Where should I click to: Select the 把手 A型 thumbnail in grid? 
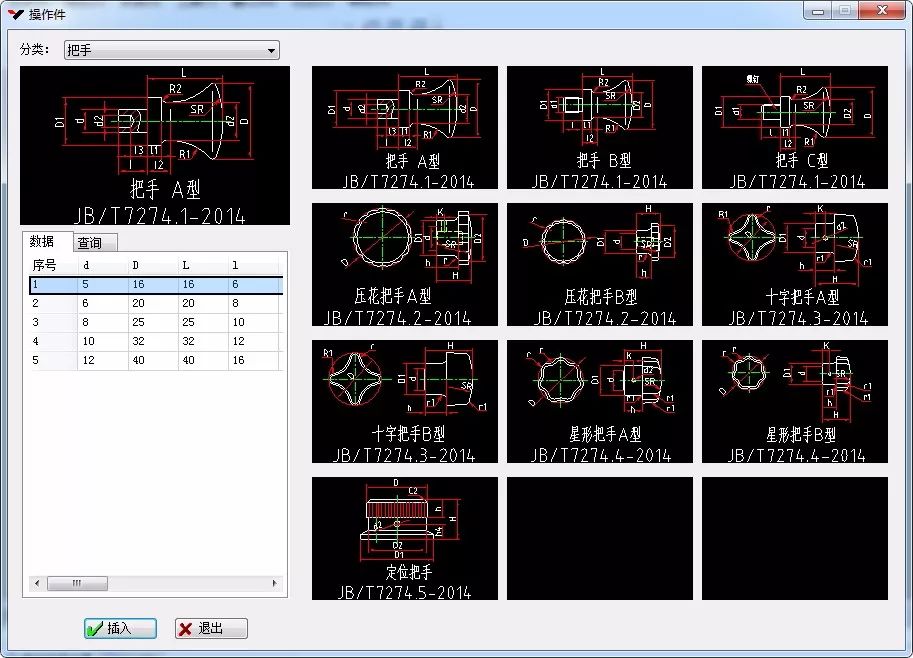click(x=405, y=127)
